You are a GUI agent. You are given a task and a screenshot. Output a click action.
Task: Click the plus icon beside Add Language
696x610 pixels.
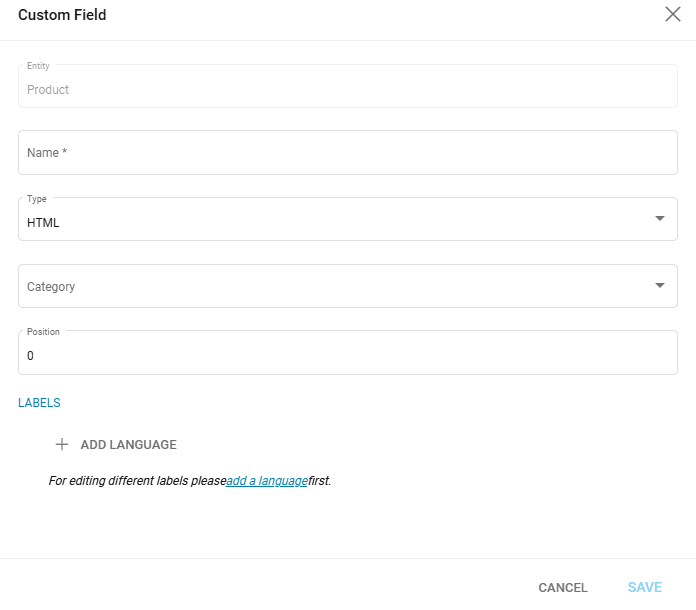[x=62, y=444]
